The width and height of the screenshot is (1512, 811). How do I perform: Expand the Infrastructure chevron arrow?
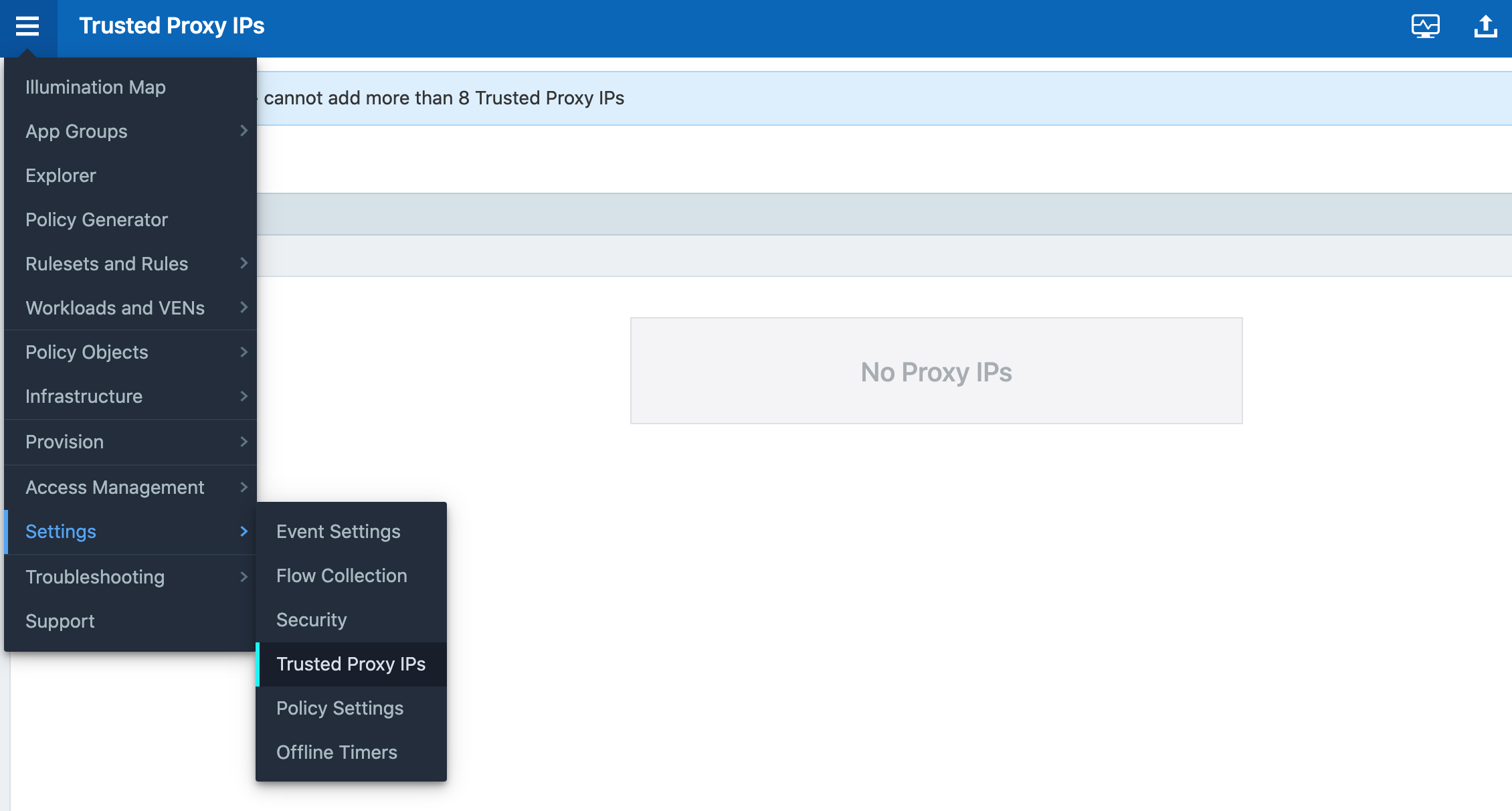(x=244, y=396)
